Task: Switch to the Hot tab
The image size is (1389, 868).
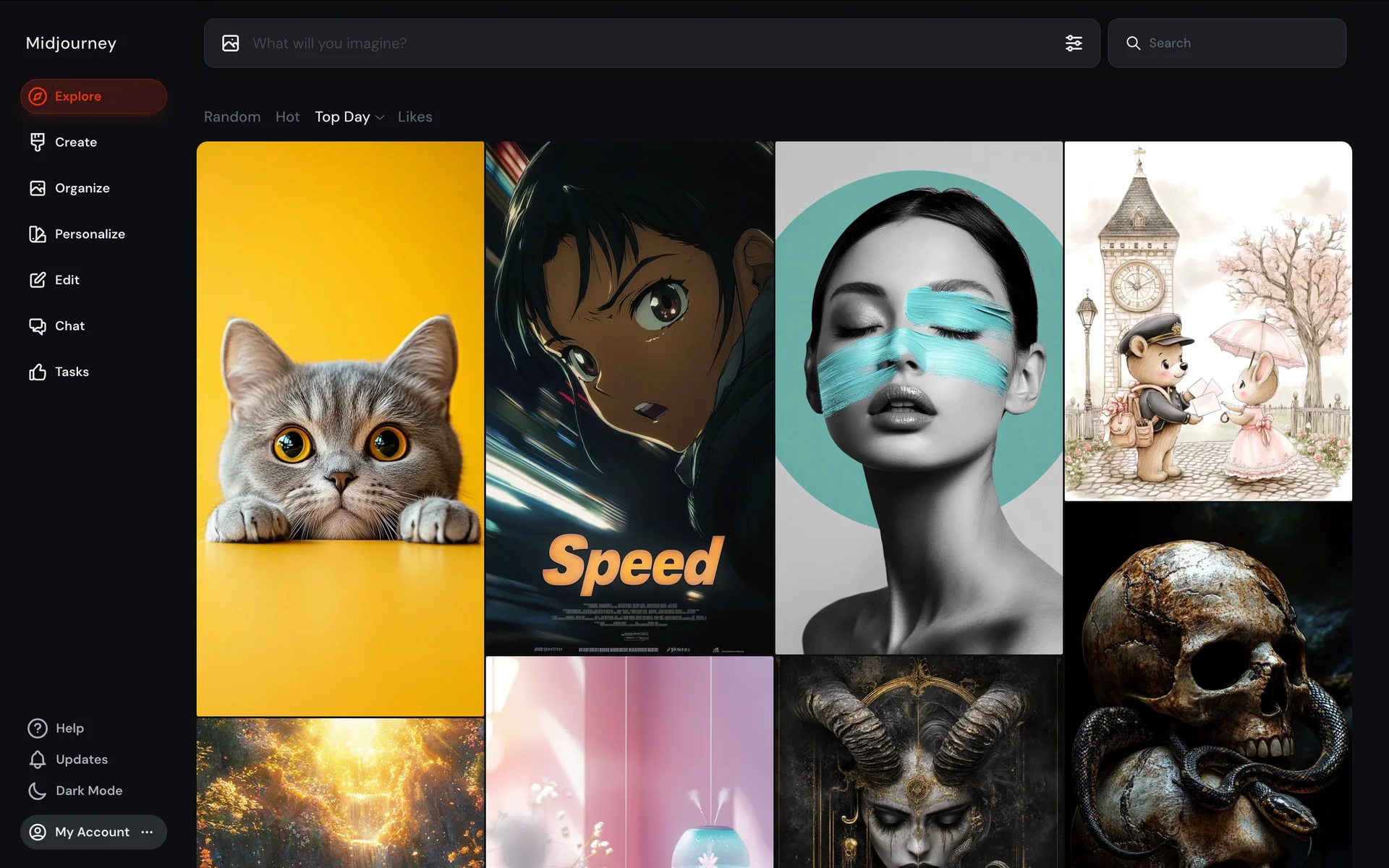Action: [287, 117]
